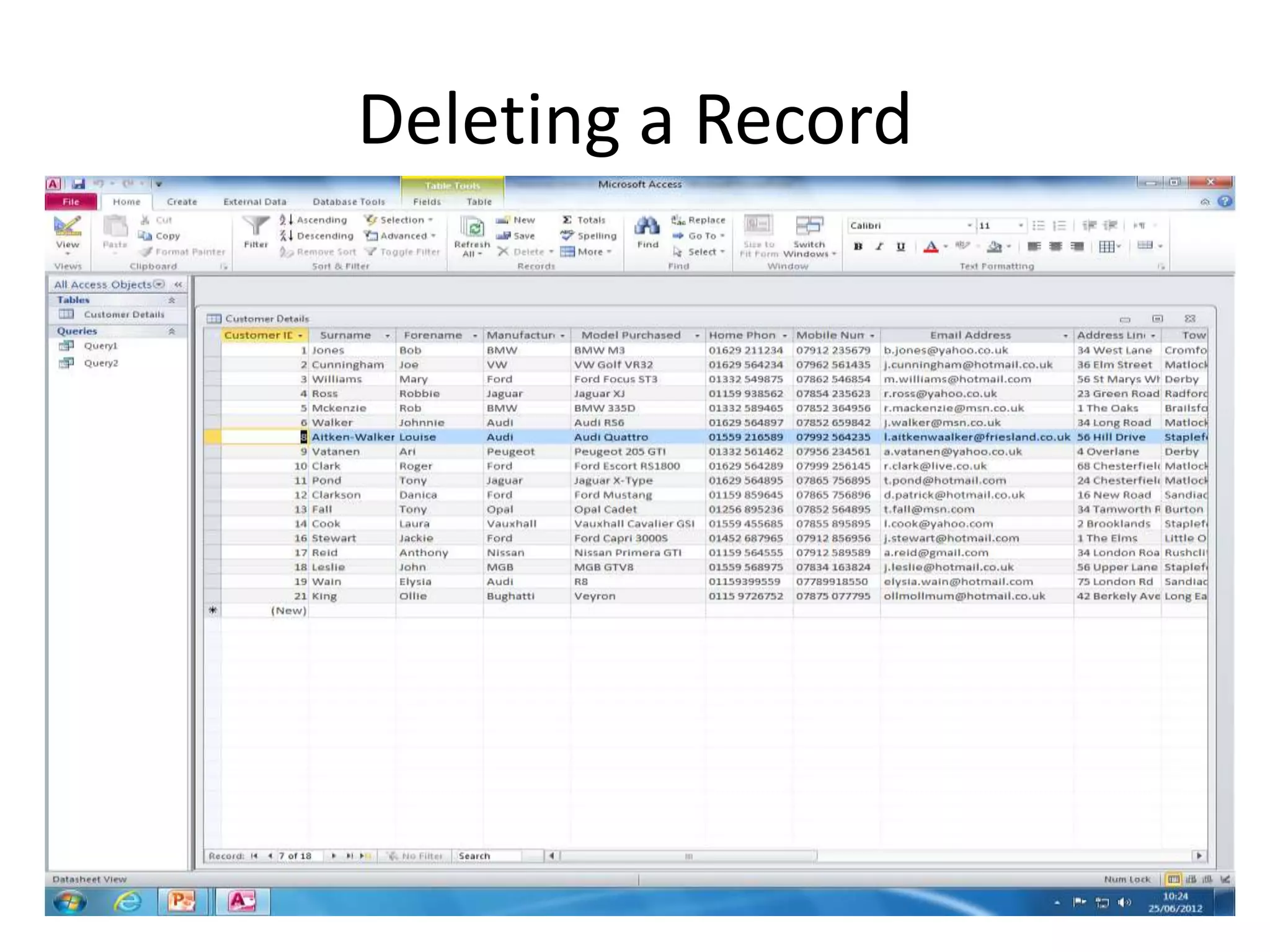Viewport: 1270px width, 952px height.
Task: Collapse the Queries group in navigation pane
Action: click(x=172, y=331)
